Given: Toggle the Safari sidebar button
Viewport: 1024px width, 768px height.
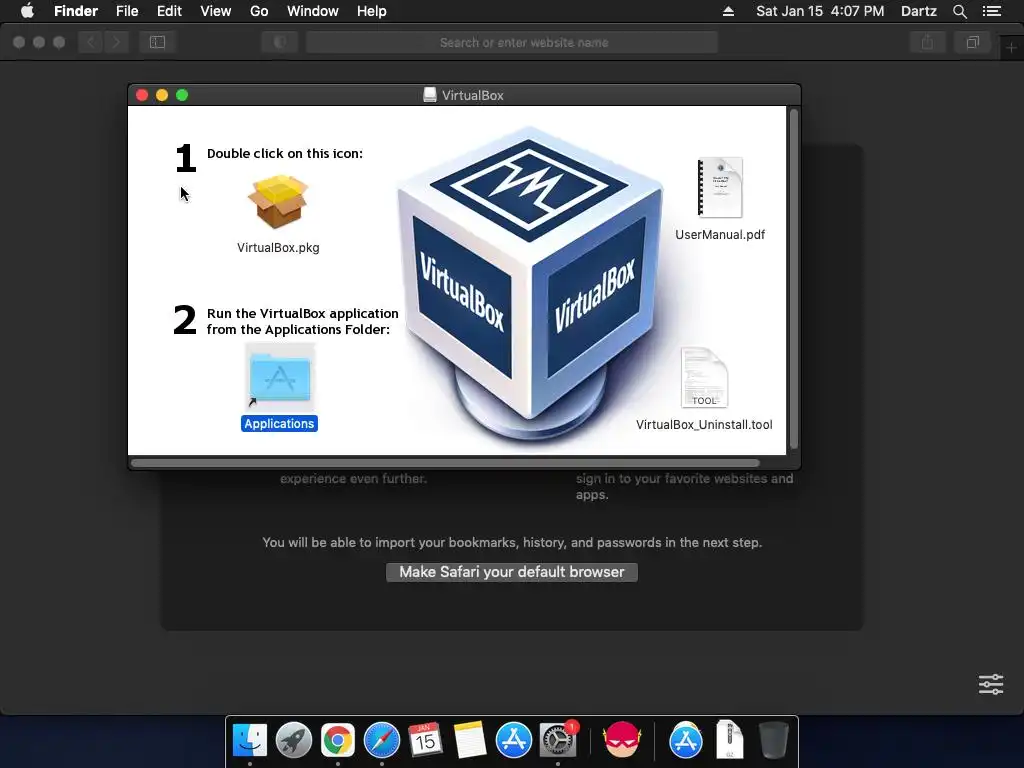Looking at the screenshot, I should [157, 42].
